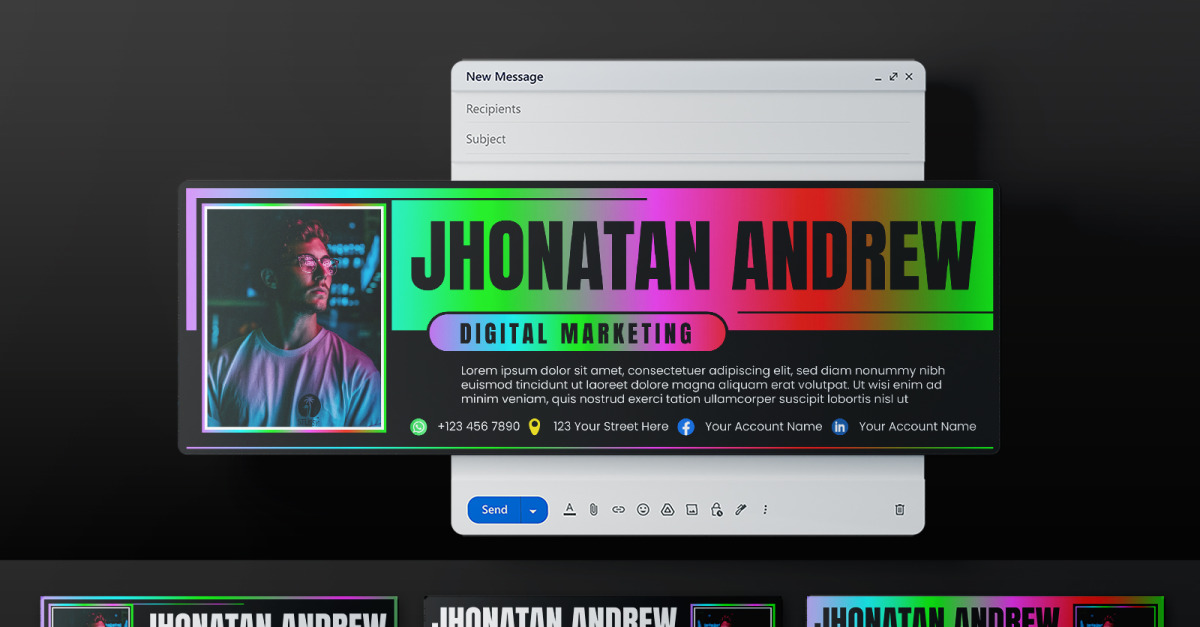Toggle confidential mode lock icon
Image resolution: width=1200 pixels, height=627 pixels.
[x=716, y=510]
